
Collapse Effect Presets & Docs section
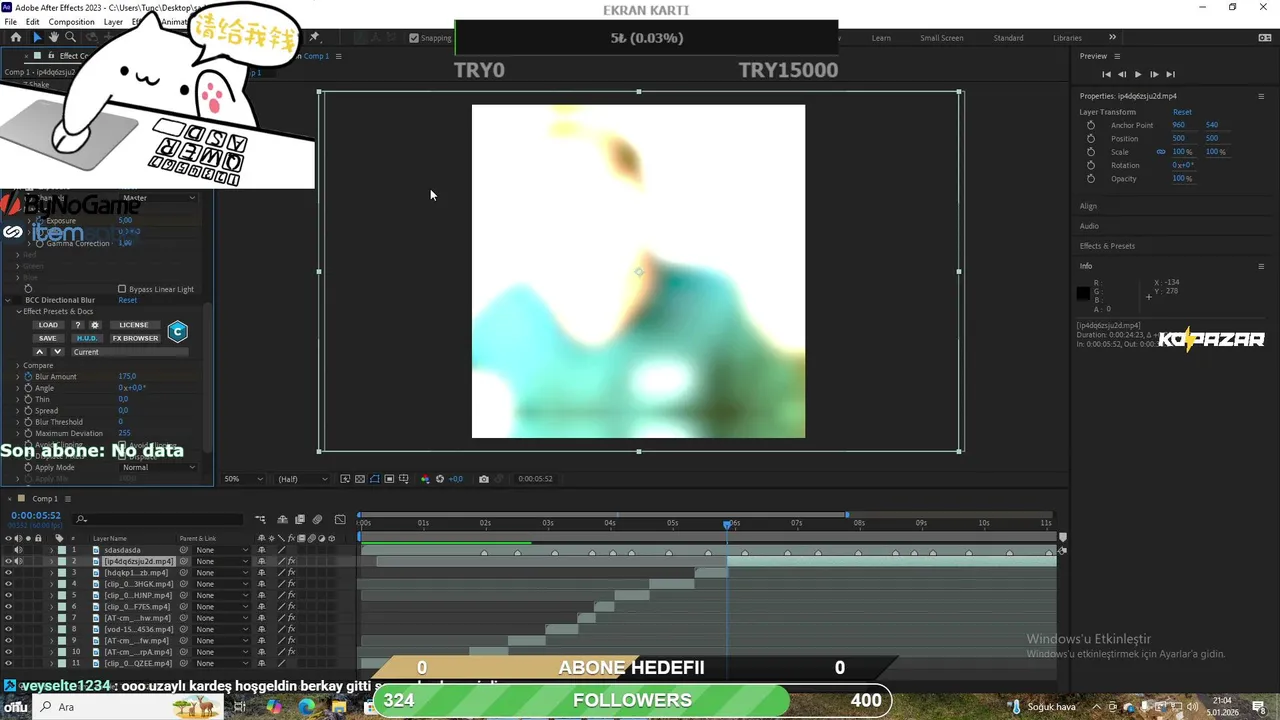[x=18, y=311]
